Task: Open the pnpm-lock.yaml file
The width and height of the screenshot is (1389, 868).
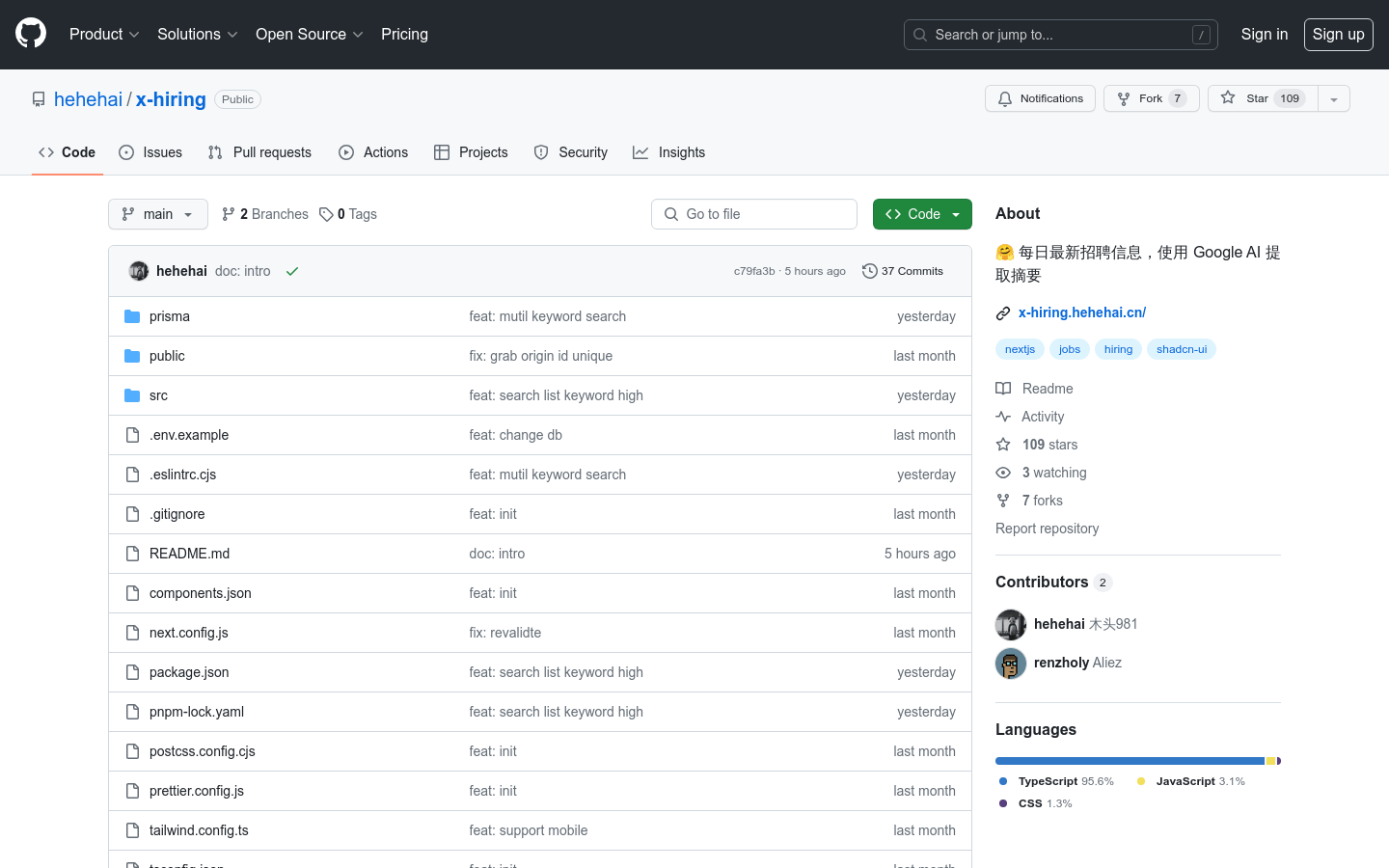Action: tap(197, 712)
